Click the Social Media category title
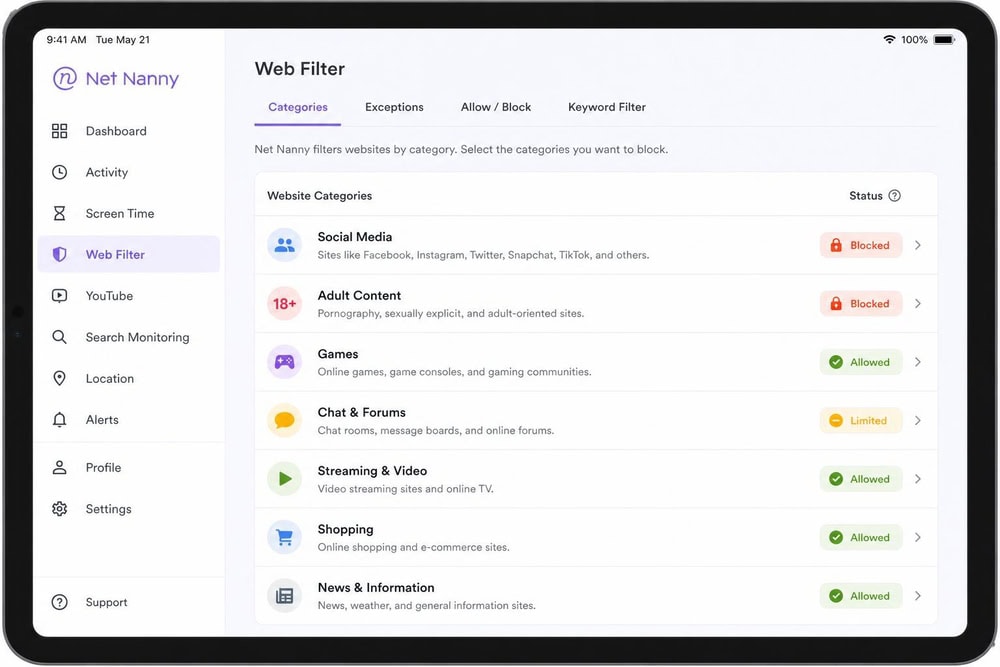 point(355,237)
